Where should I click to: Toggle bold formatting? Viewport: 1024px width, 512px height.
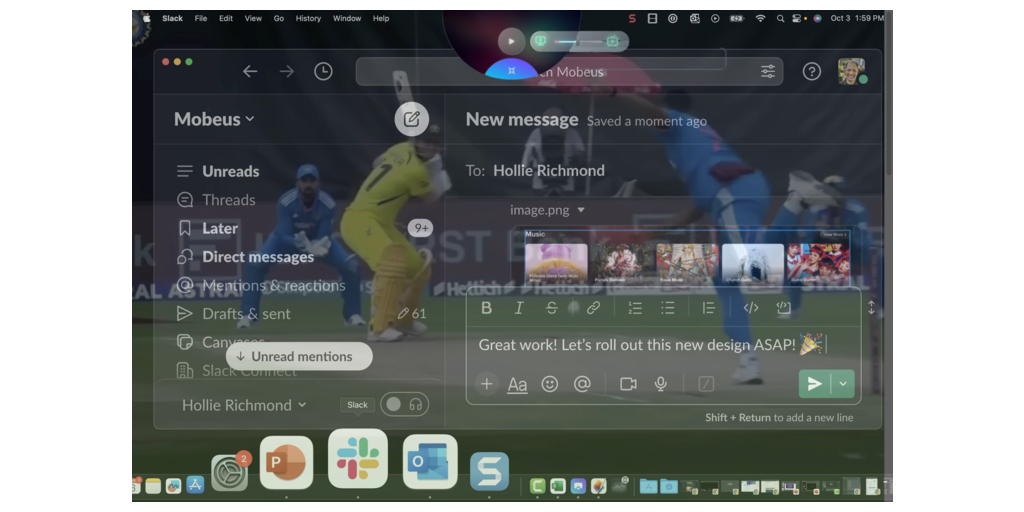[486, 308]
